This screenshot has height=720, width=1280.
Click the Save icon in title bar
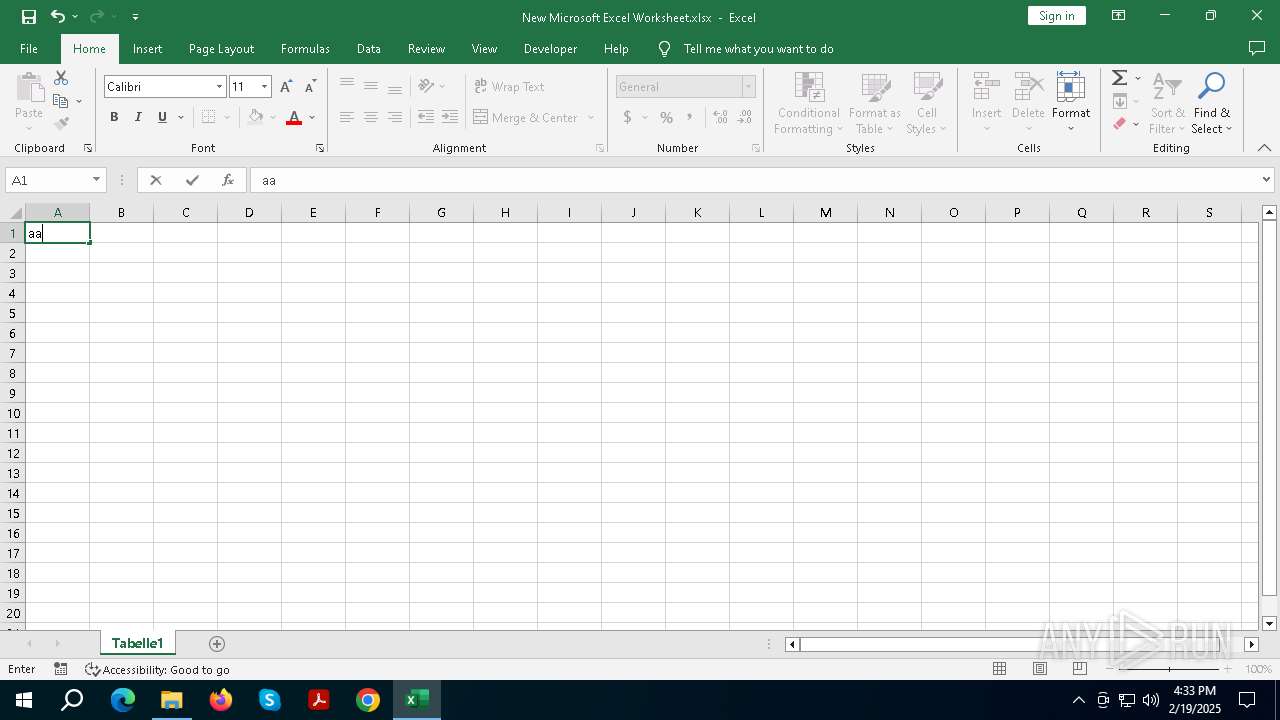pos(29,16)
